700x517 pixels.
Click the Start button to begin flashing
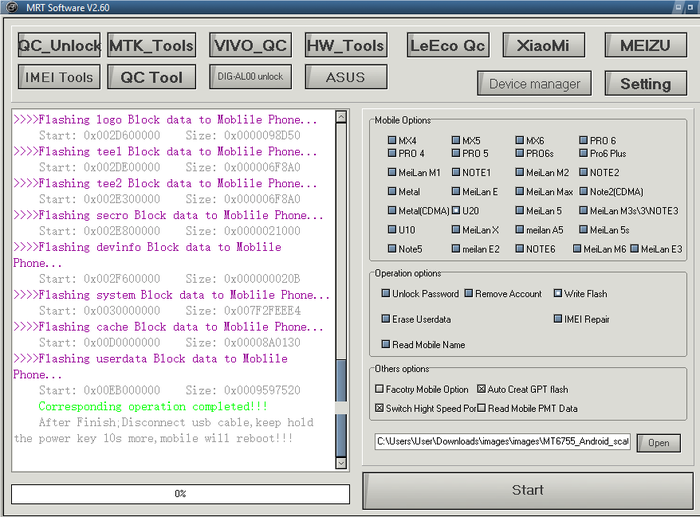(x=527, y=490)
